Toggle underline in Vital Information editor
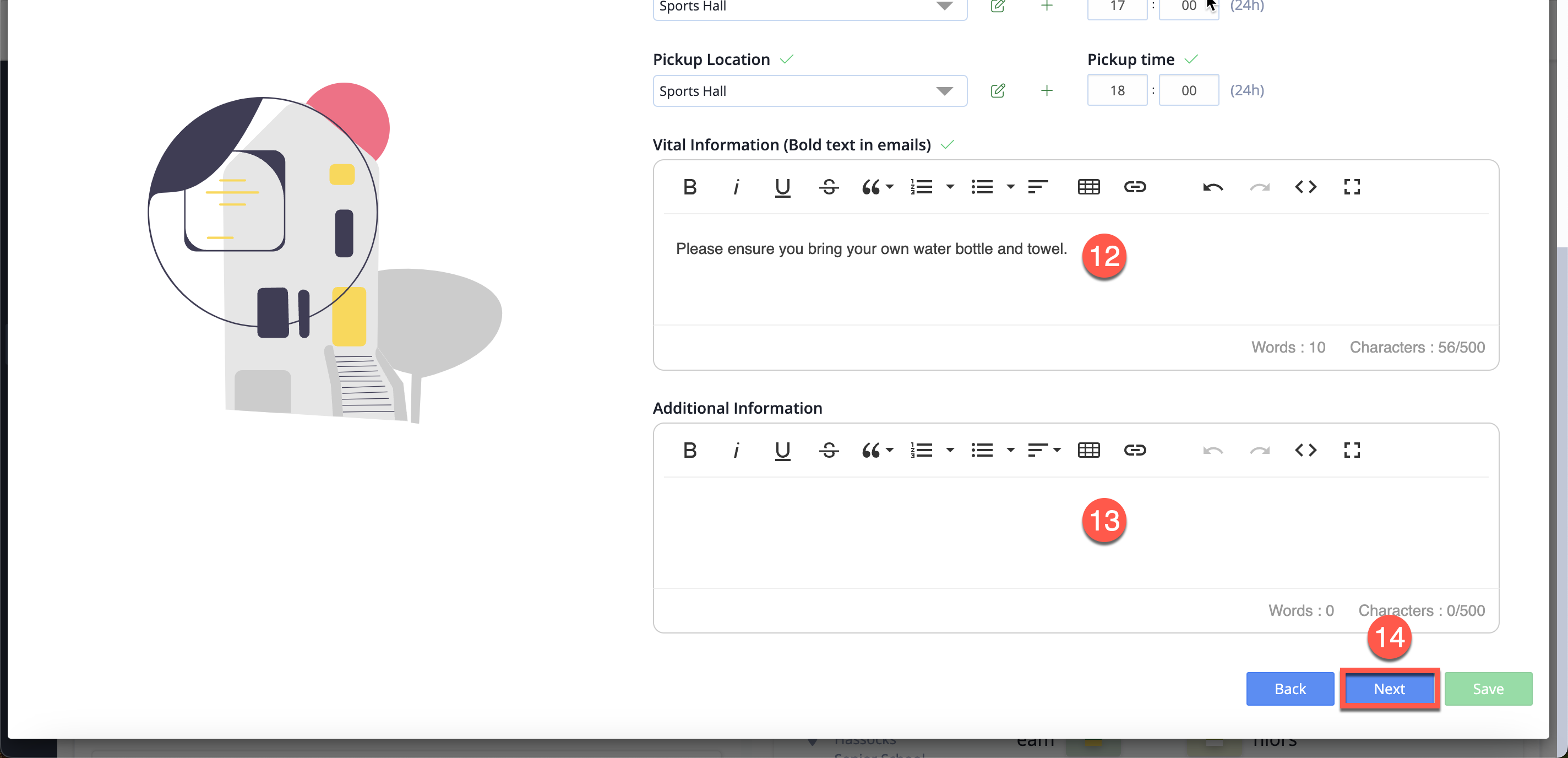This screenshot has height=758, width=1568. pos(782,187)
